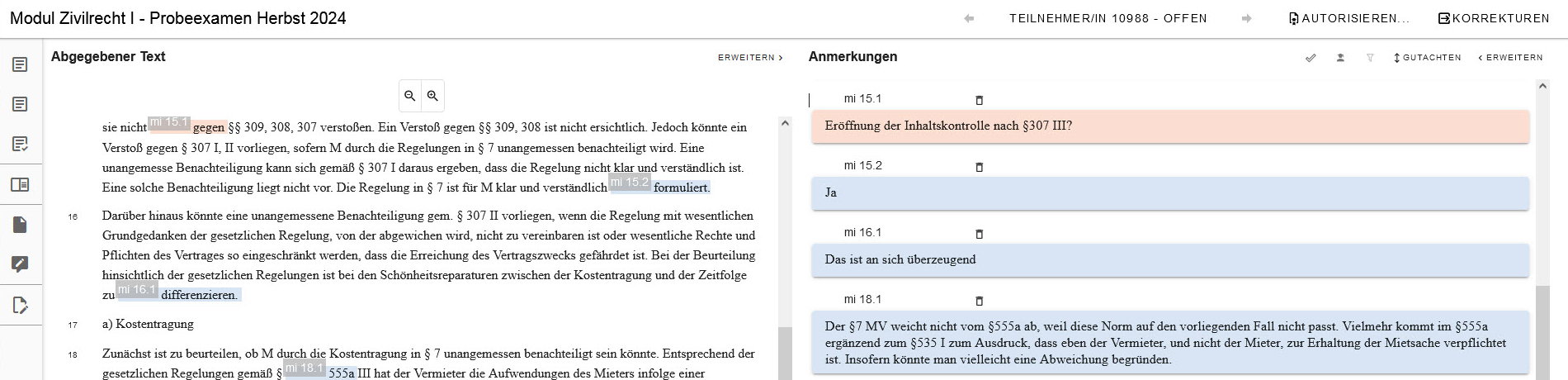Toggle the double-checkmark annotations filter
The image size is (1568, 380).
(1311, 58)
